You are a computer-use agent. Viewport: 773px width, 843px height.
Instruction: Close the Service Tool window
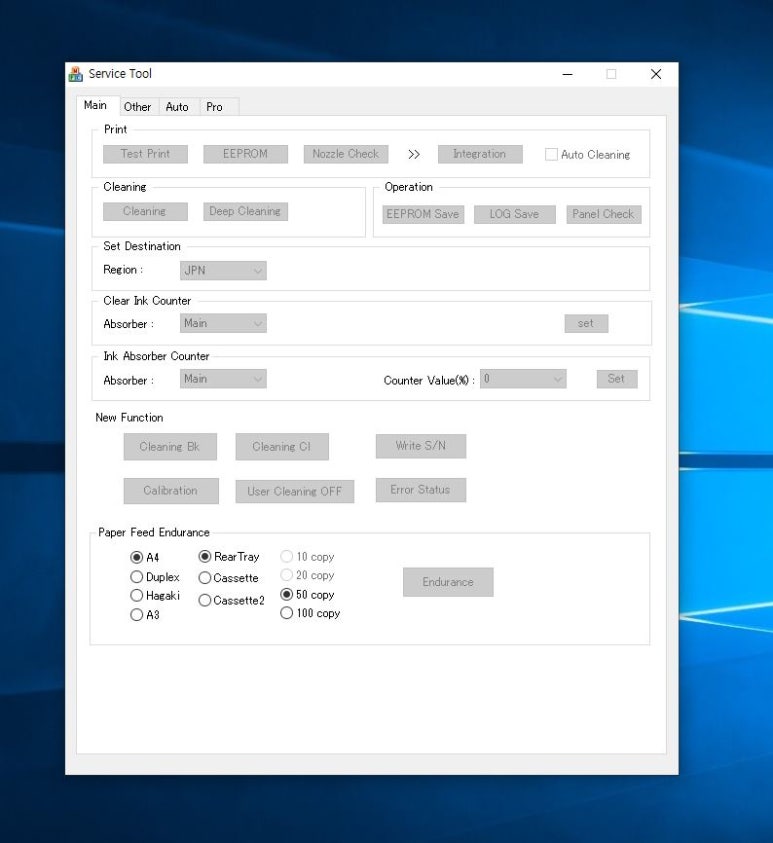656,74
